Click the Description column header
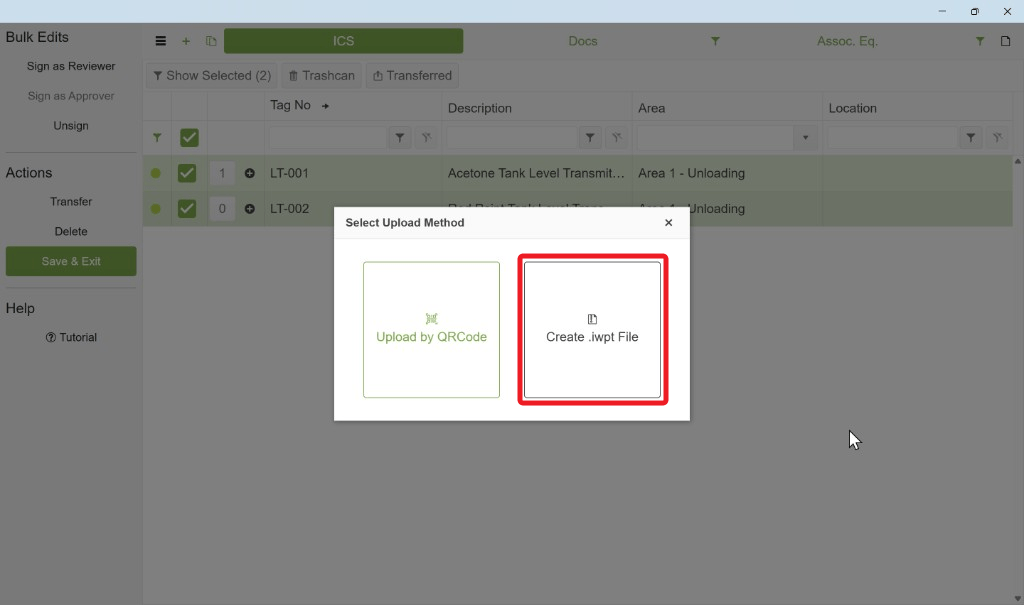Screen dimensions: 1024x605 (479, 108)
